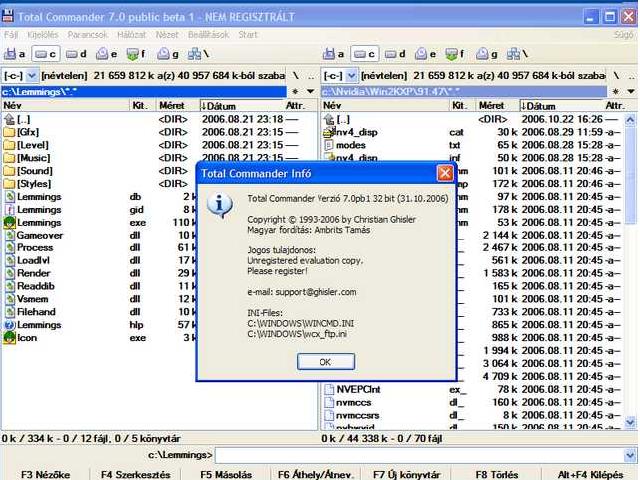Open the Parancsok menu

point(87,35)
